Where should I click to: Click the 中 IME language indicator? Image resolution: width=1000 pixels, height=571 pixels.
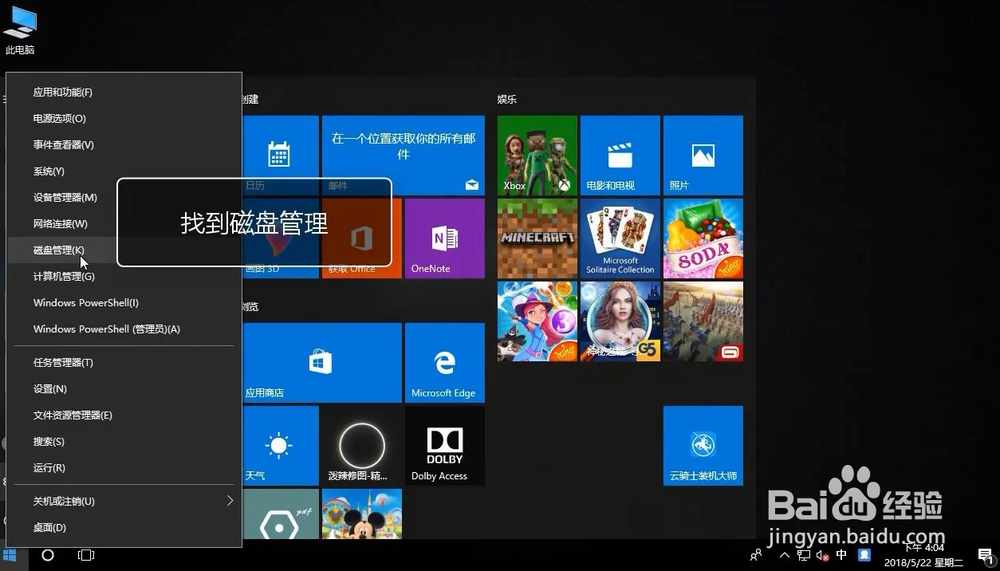(841, 555)
